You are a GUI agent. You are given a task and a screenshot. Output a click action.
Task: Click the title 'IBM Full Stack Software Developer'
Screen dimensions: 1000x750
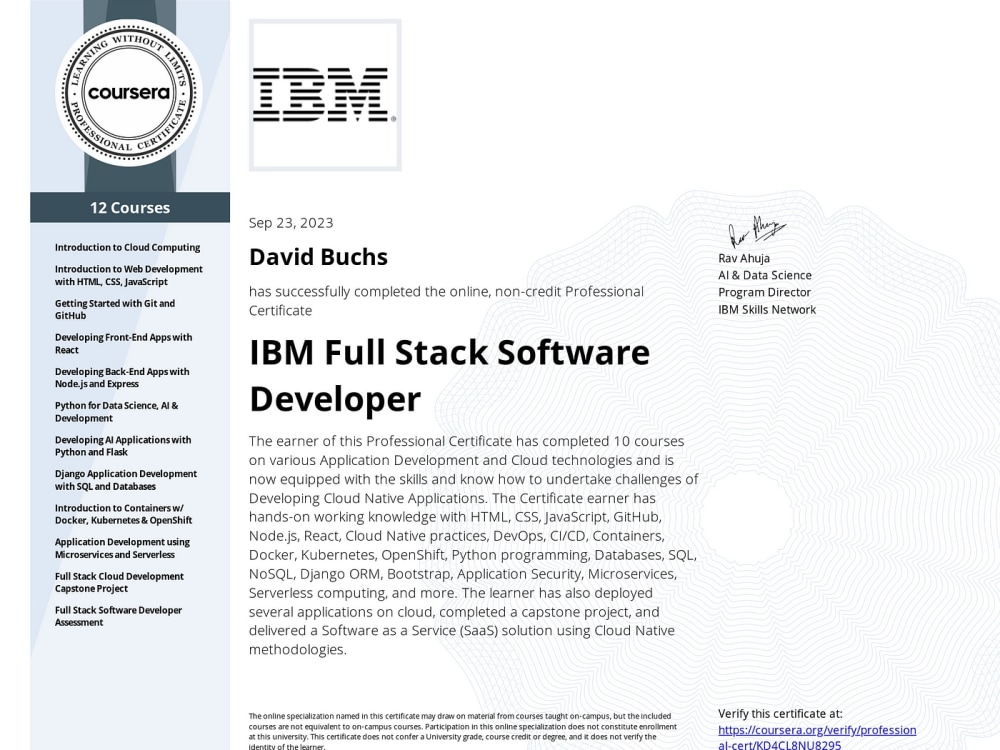(x=450, y=376)
